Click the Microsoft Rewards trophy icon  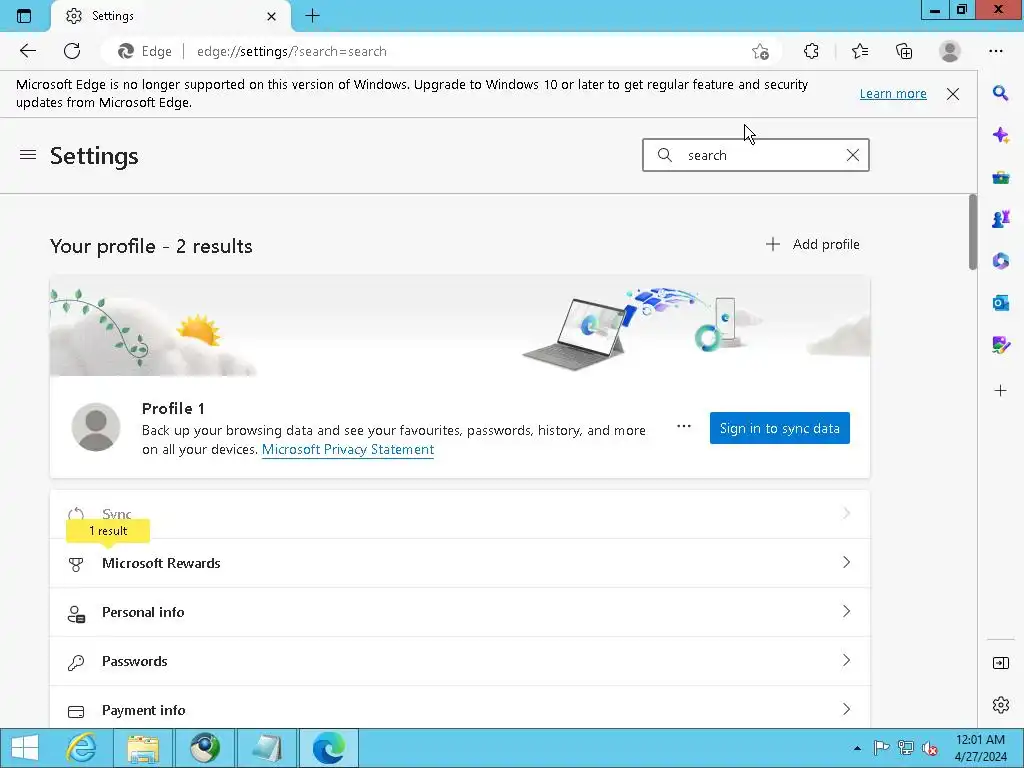(x=76, y=564)
